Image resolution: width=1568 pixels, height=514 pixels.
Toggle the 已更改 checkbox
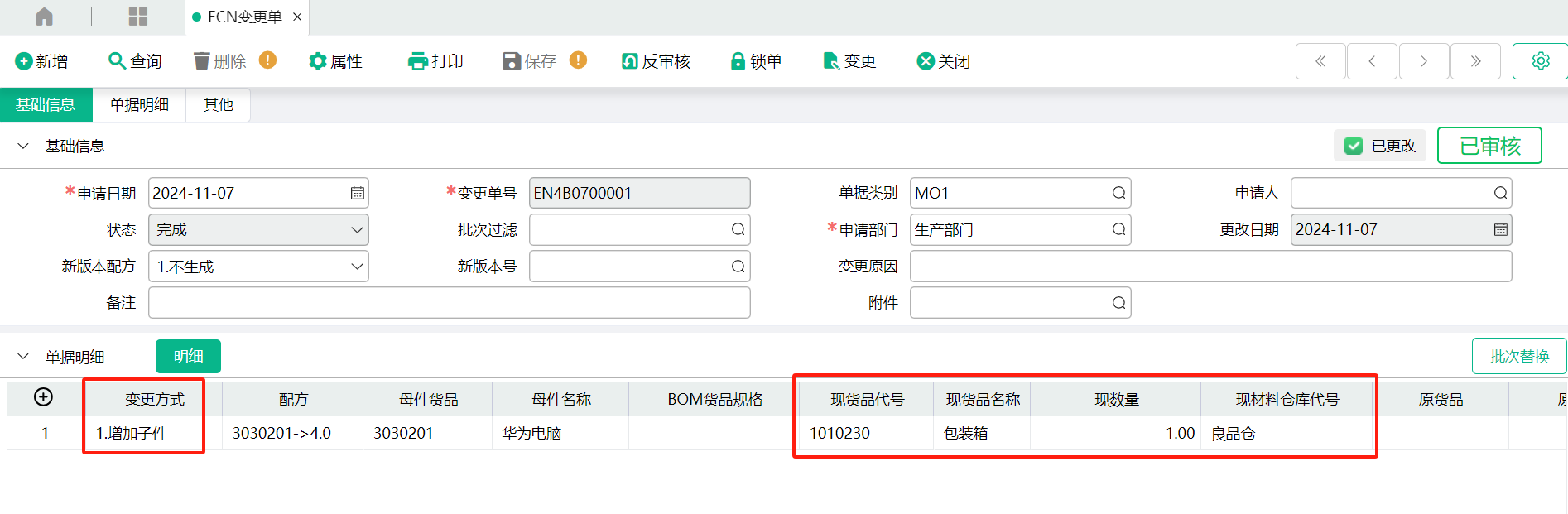click(1354, 146)
